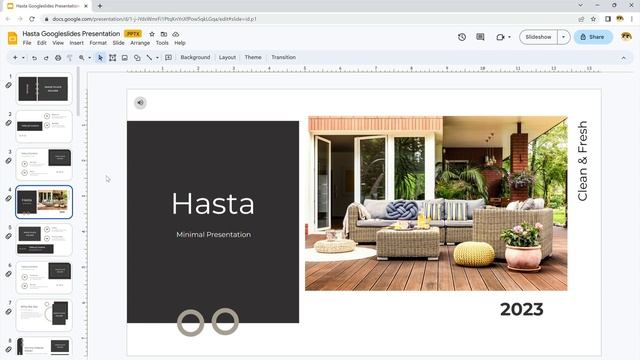This screenshot has width=640, height=360.
Task: Open a new browser tab
Action: [x=100, y=6]
